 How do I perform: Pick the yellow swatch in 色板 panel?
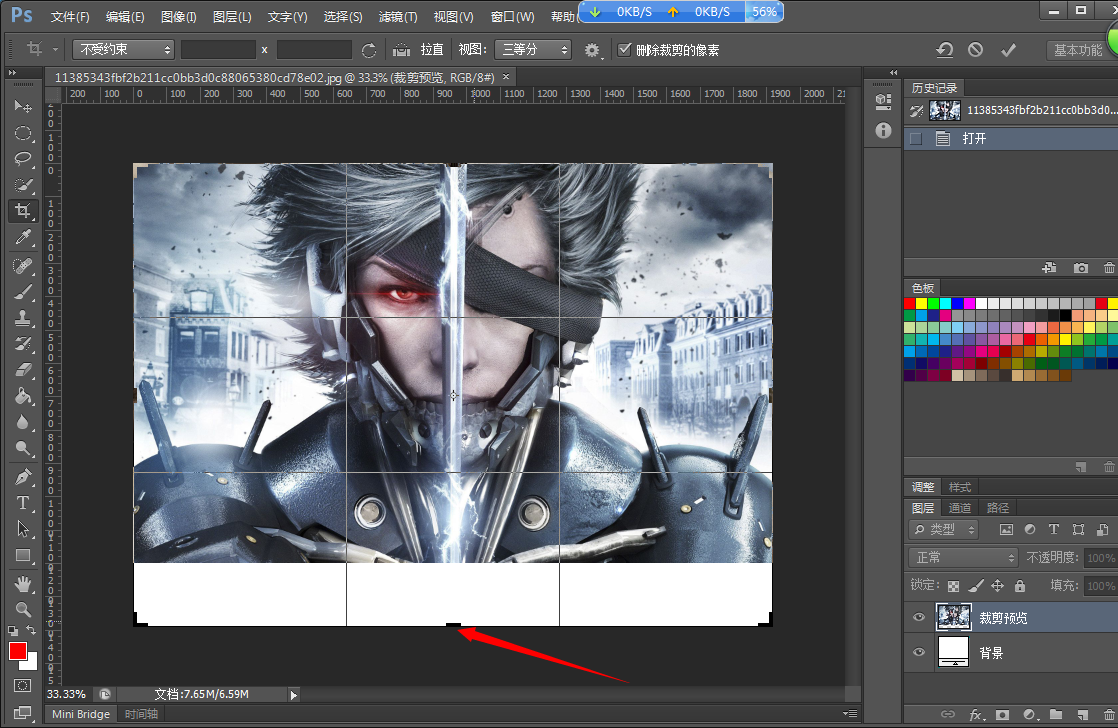click(x=921, y=304)
